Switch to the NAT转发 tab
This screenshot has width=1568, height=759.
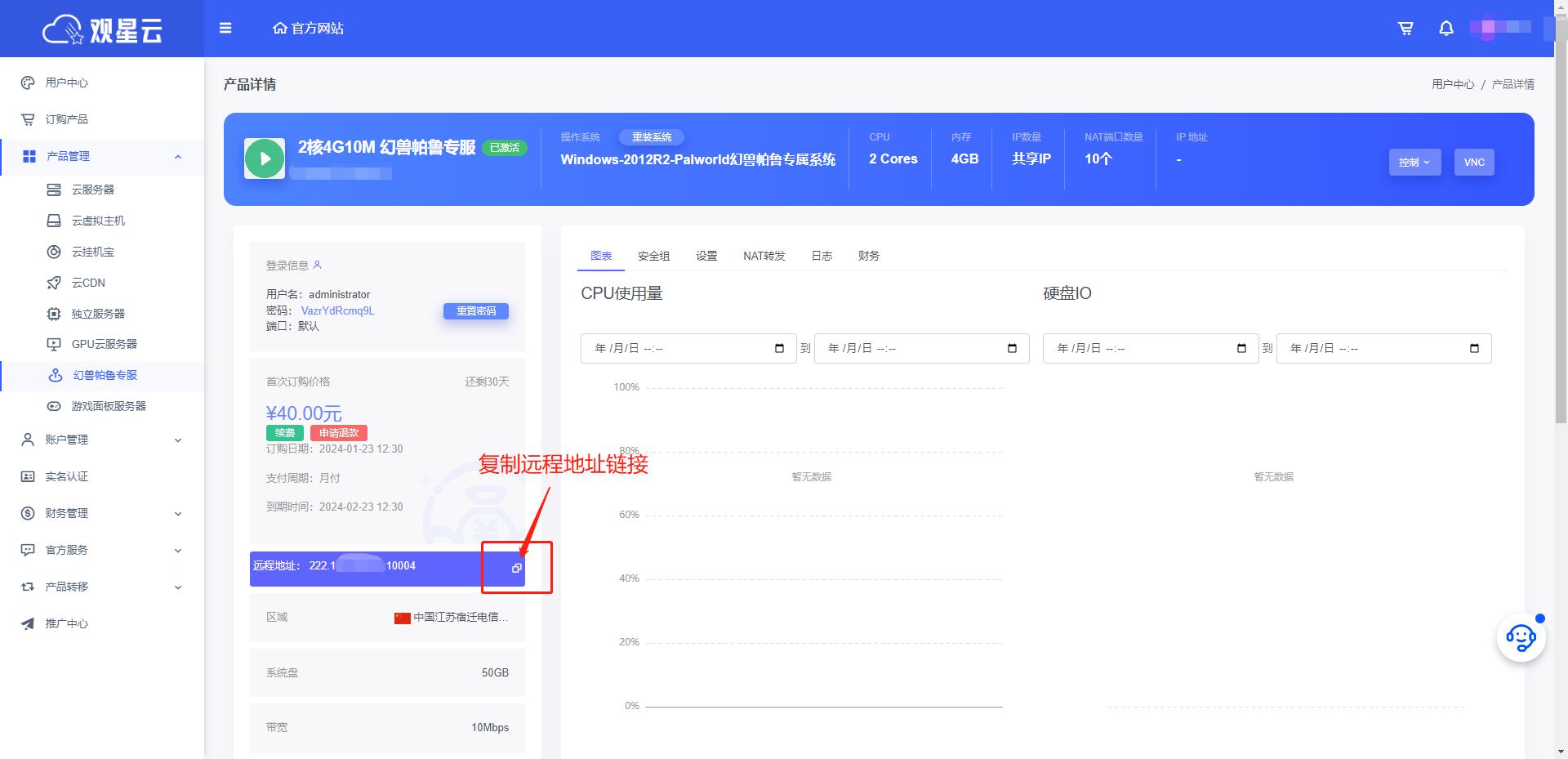pyautogui.click(x=764, y=256)
